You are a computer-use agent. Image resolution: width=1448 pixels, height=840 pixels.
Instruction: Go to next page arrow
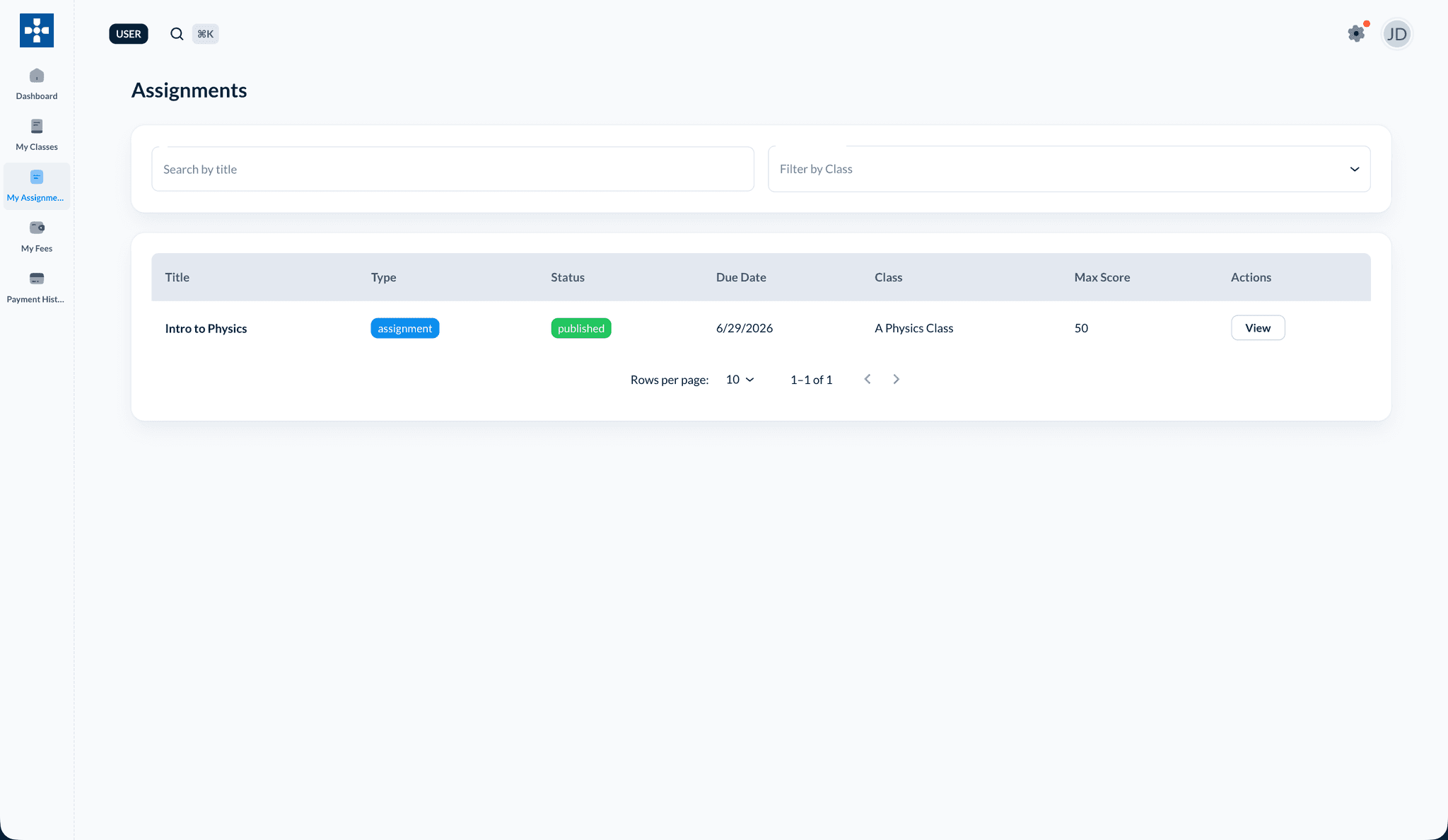[x=896, y=379]
